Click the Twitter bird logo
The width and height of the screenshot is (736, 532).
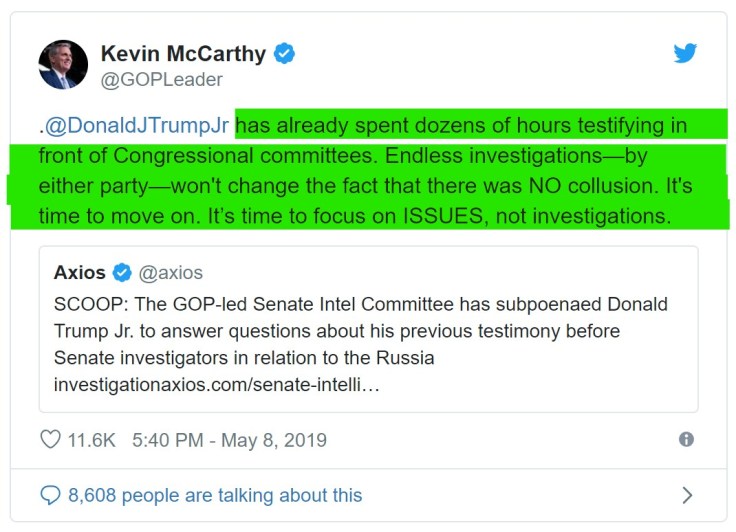click(x=685, y=53)
